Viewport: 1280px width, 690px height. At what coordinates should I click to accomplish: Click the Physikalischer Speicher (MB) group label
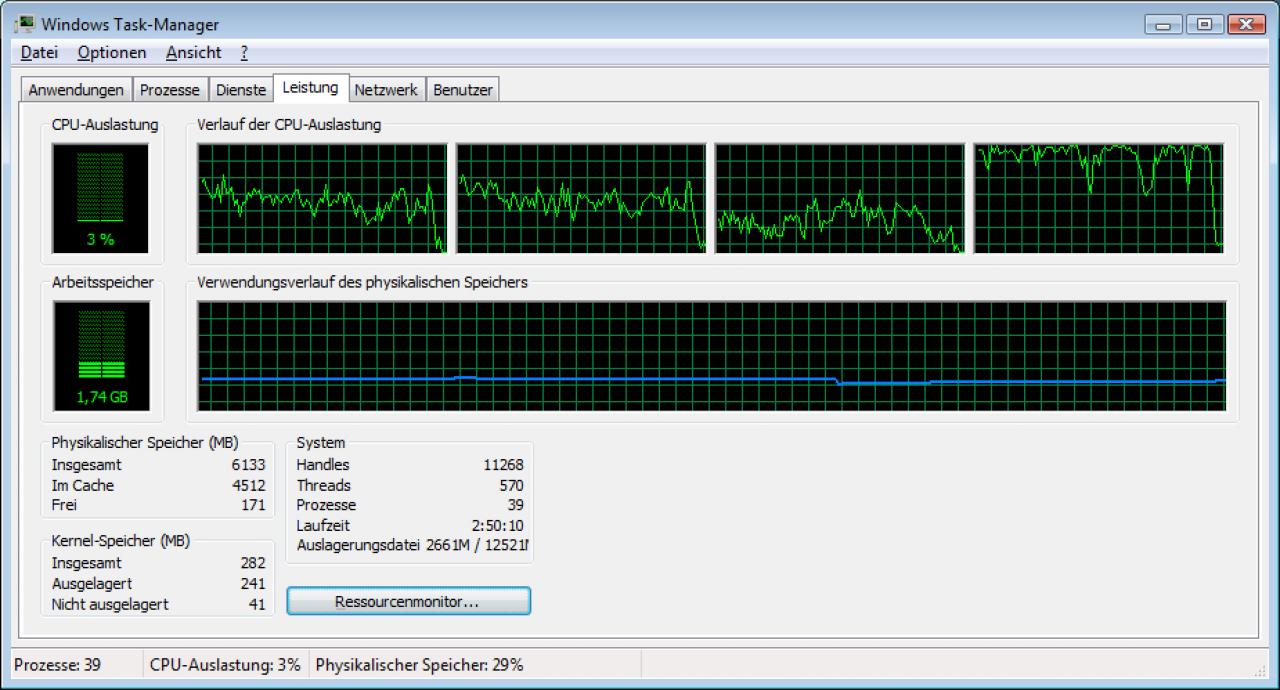[x=145, y=442]
